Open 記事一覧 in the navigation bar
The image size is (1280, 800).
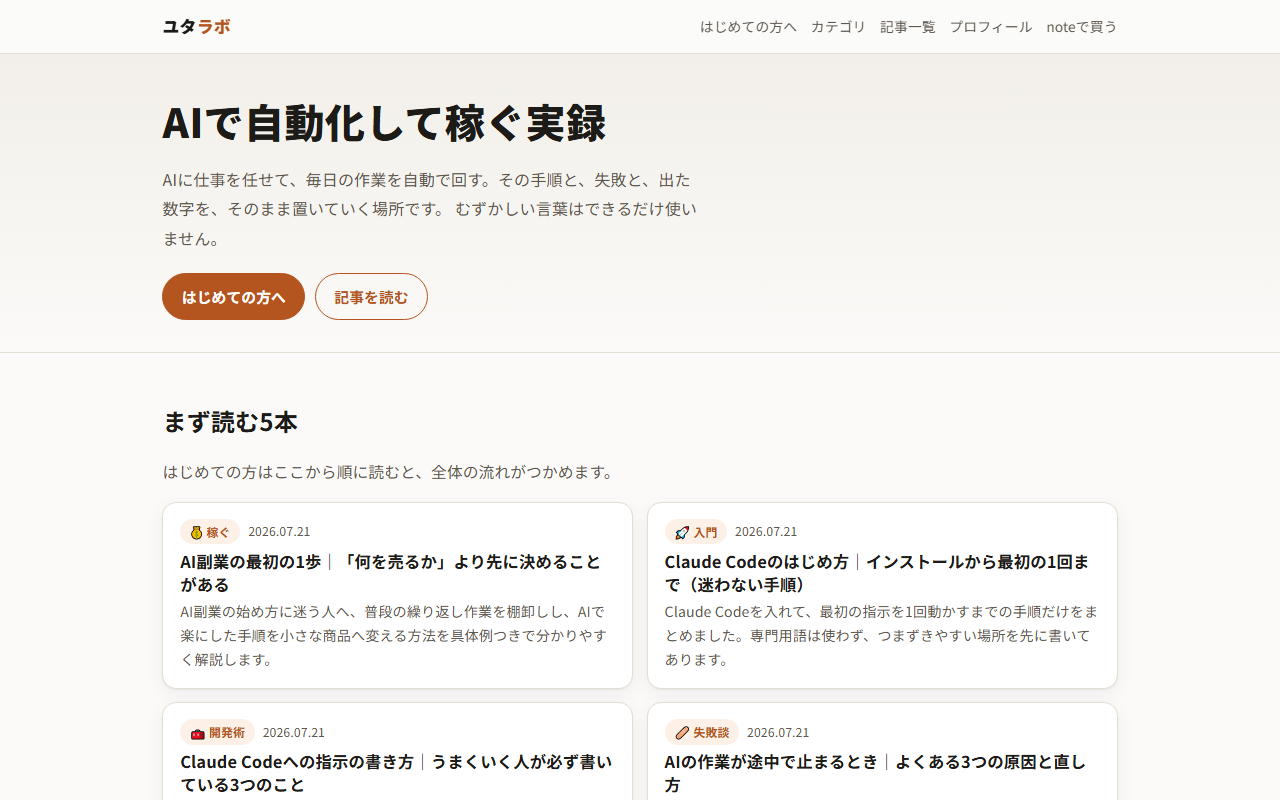pyautogui.click(x=908, y=27)
